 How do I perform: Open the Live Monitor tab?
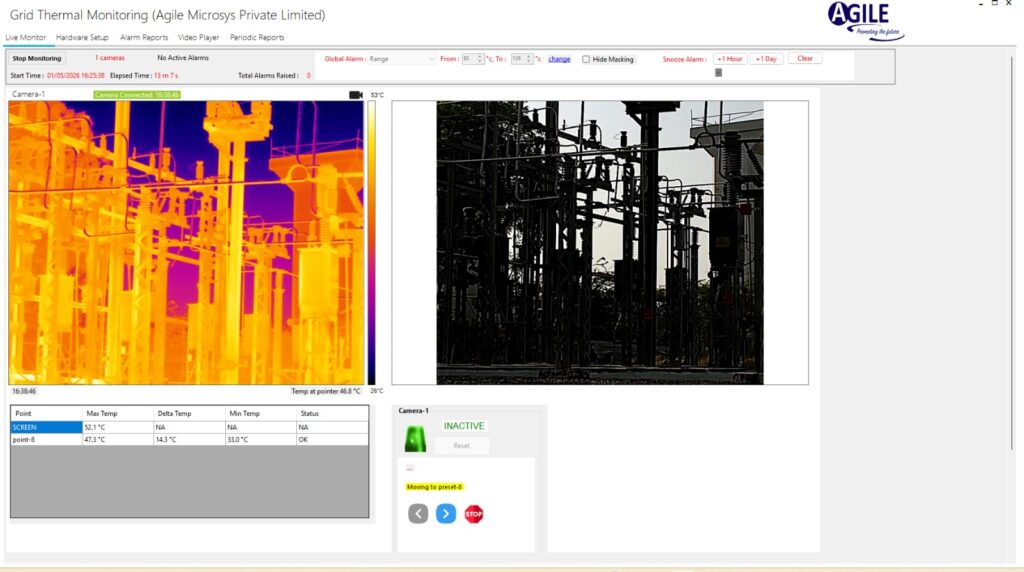pyautogui.click(x=25, y=37)
